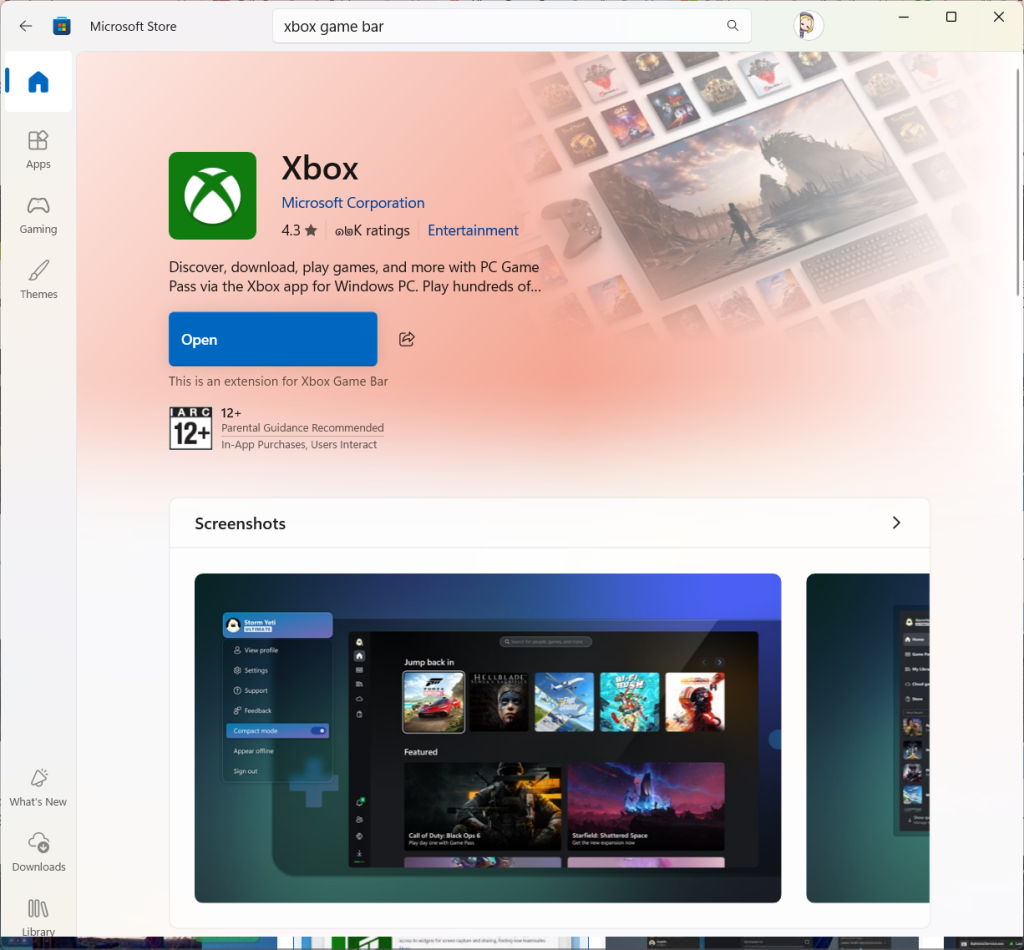The image size is (1024, 950).
Task: Open the second partially visible screenshot
Action: point(867,738)
